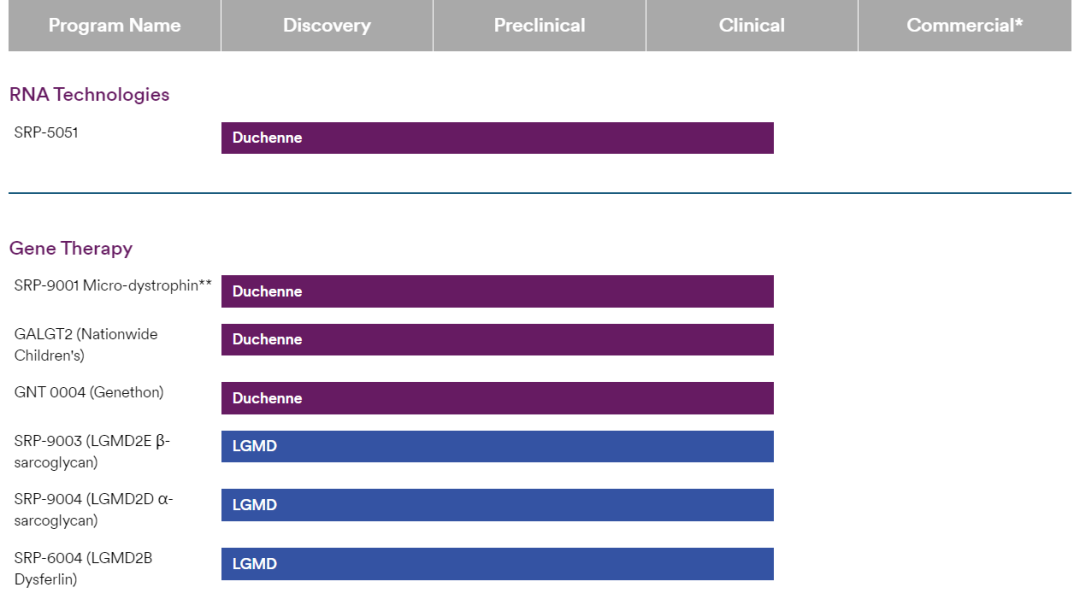The width and height of the screenshot is (1080, 605).
Task: Select the Clinical stage header
Action: point(752,25)
